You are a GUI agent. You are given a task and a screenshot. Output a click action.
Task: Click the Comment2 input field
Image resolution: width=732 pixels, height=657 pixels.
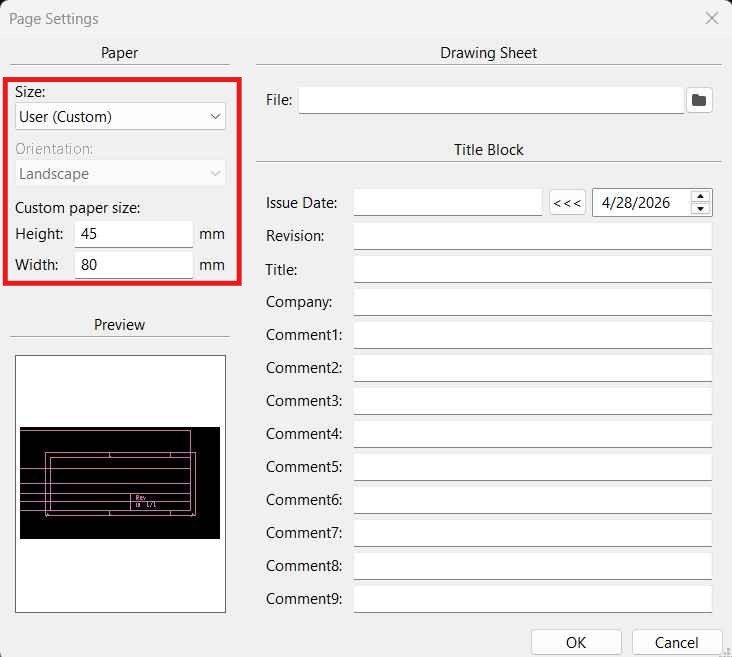(x=533, y=368)
